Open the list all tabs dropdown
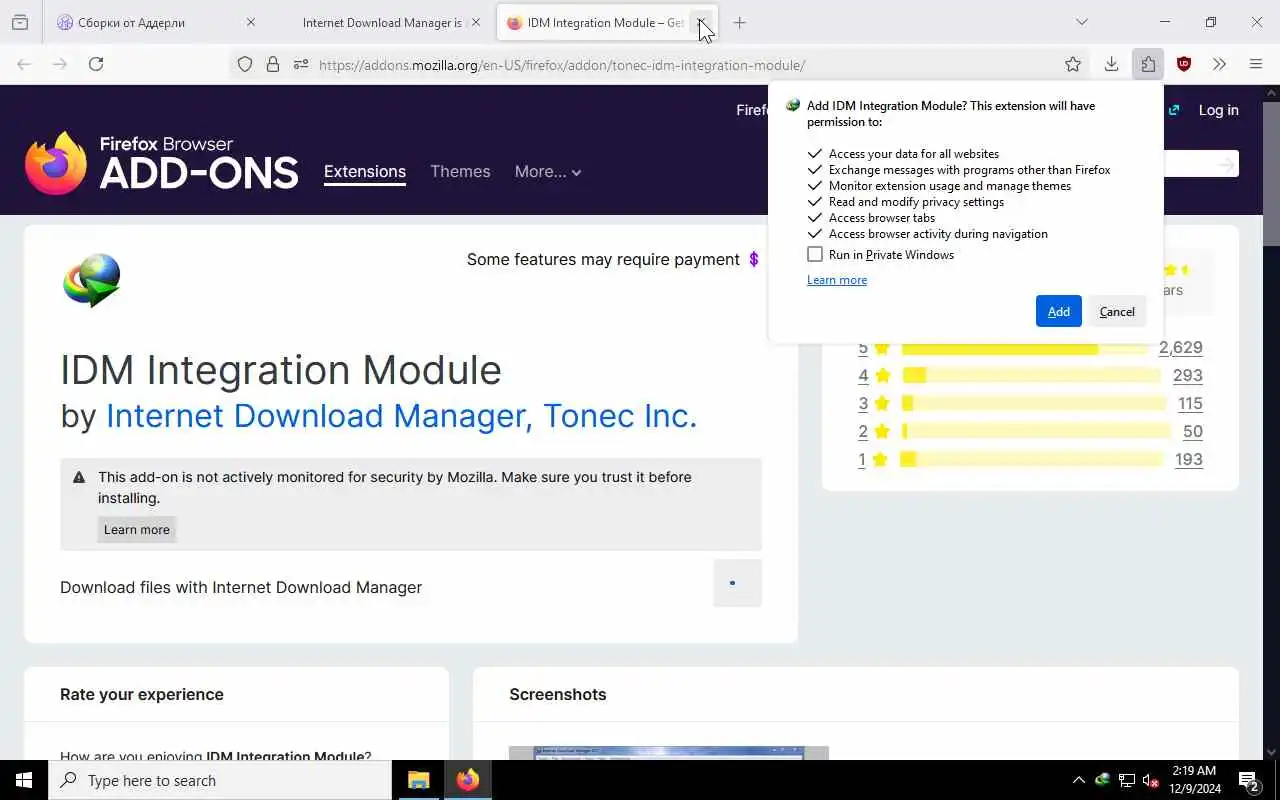 click(x=1082, y=22)
